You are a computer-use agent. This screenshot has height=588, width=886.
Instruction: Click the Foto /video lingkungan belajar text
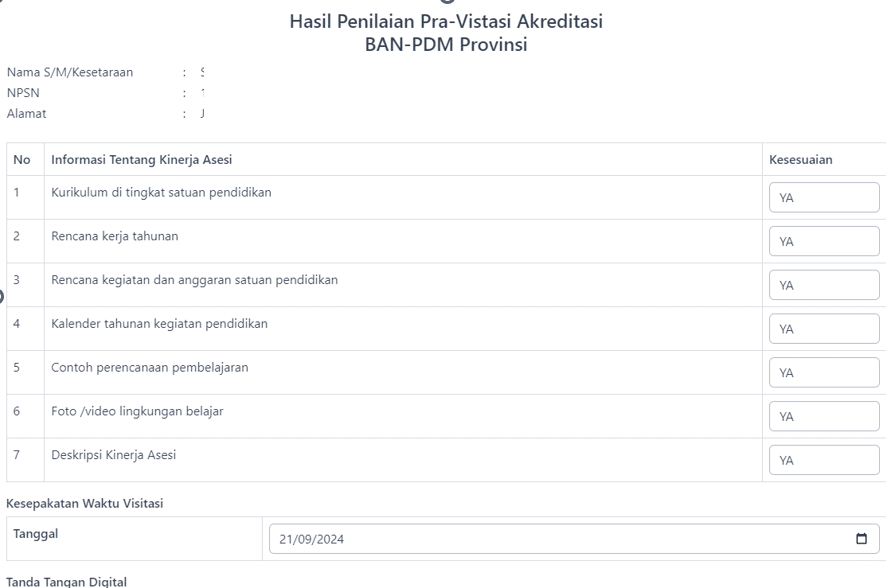pos(137,411)
